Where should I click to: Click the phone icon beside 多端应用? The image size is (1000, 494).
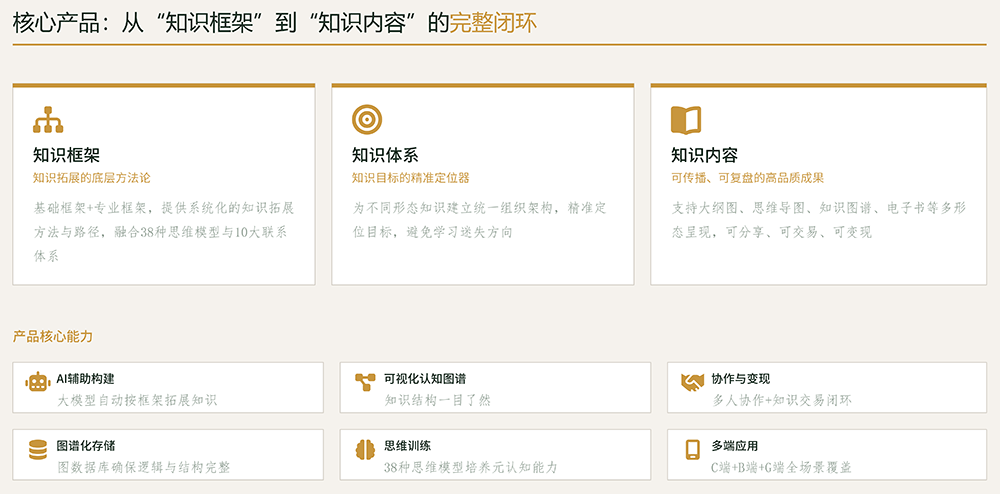tap(692, 449)
